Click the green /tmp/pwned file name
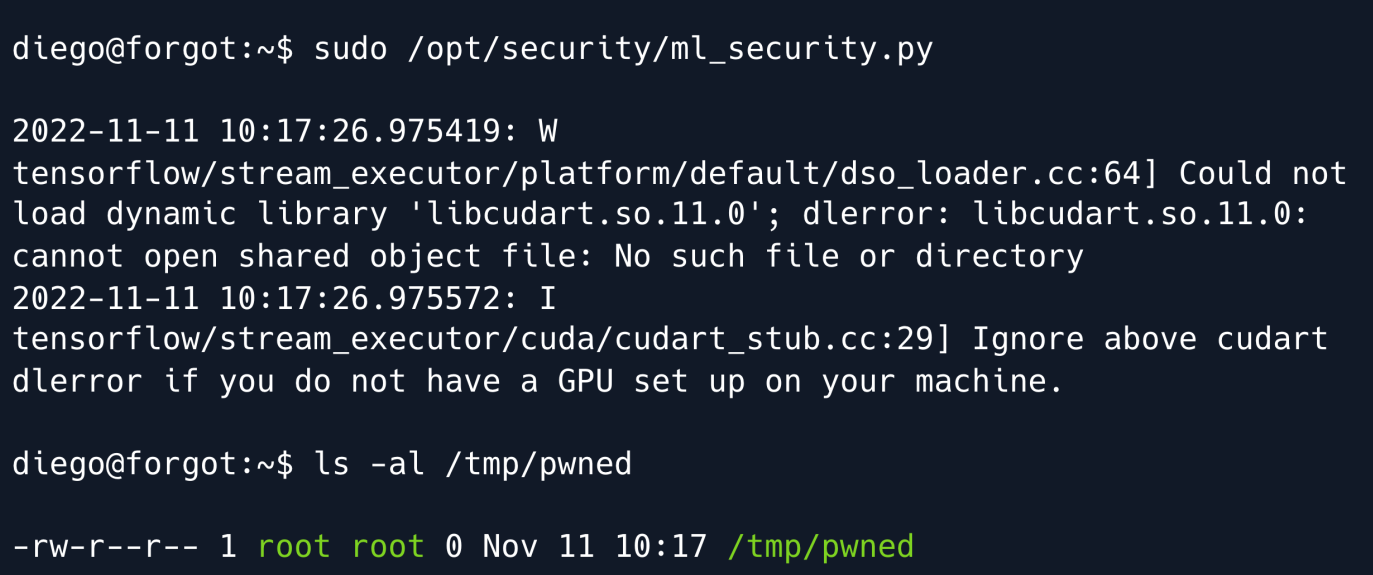1373x575 pixels. pyautogui.click(x=820, y=547)
